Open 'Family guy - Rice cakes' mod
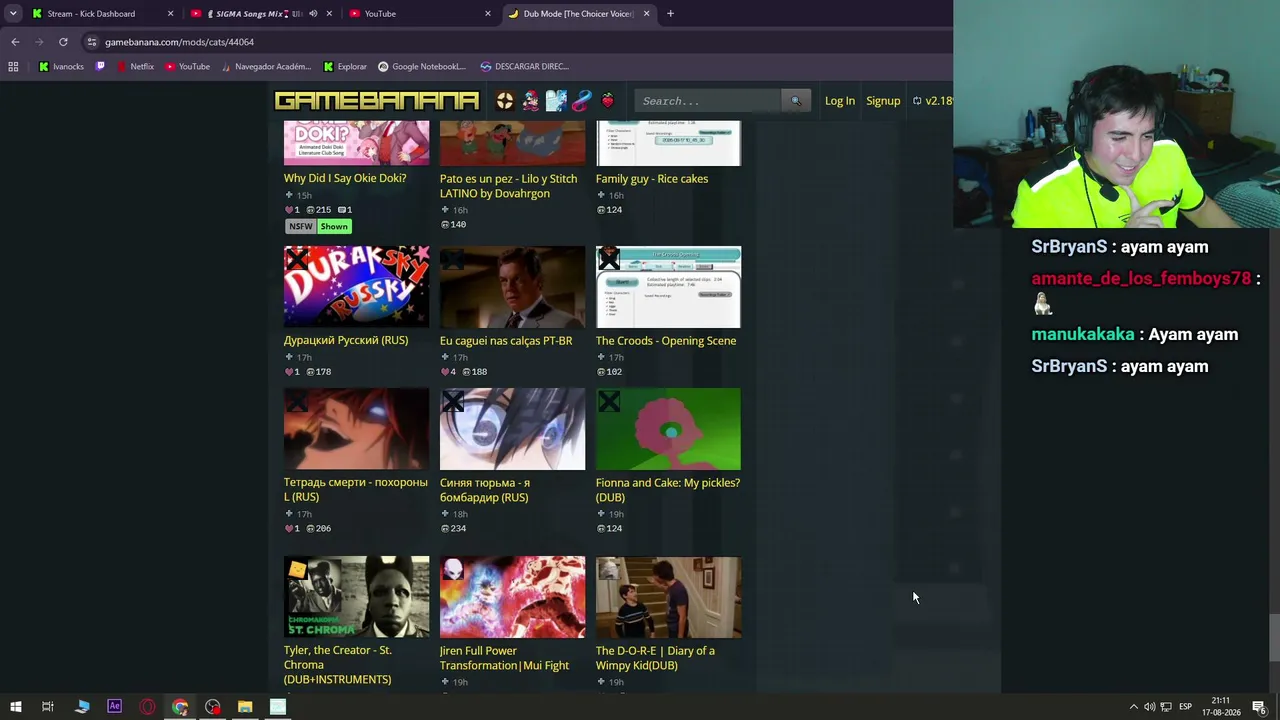The width and height of the screenshot is (1280, 720). [652, 179]
